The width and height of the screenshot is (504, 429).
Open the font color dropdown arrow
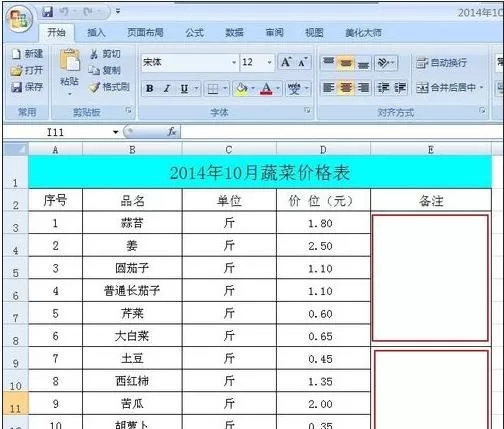278,89
